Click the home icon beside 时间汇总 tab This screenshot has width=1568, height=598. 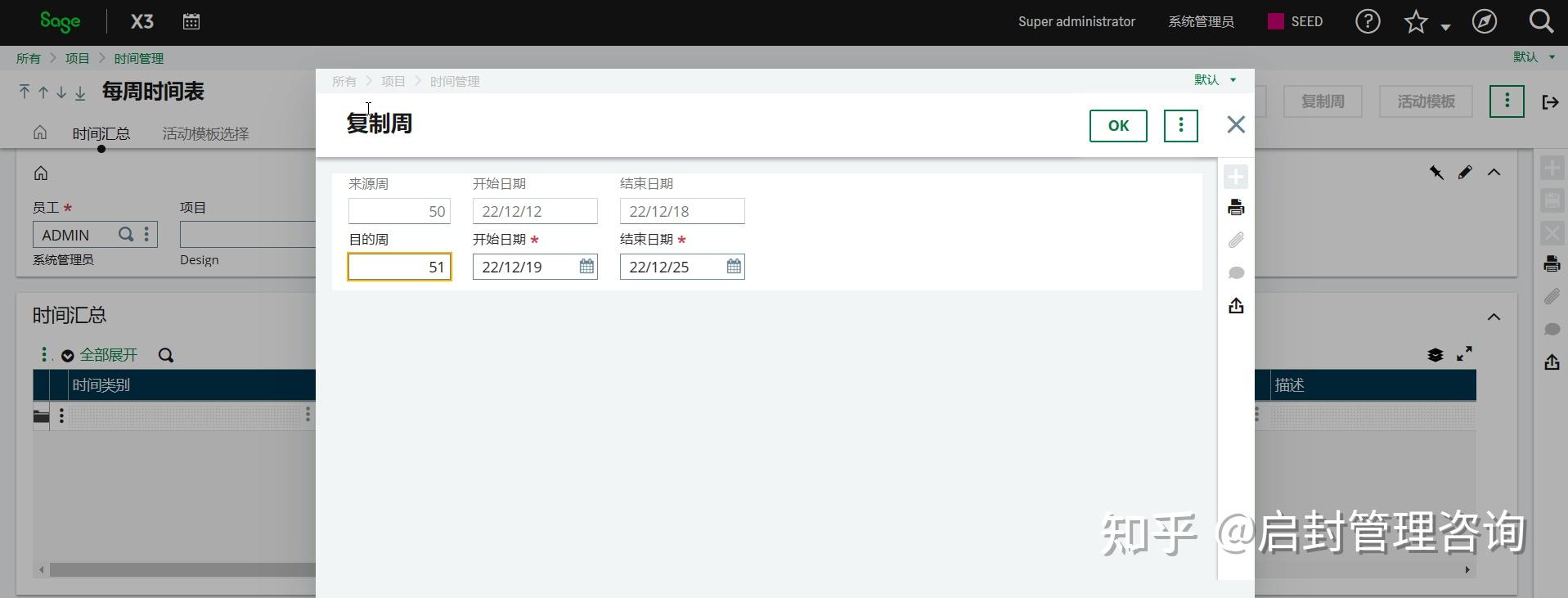pos(40,133)
